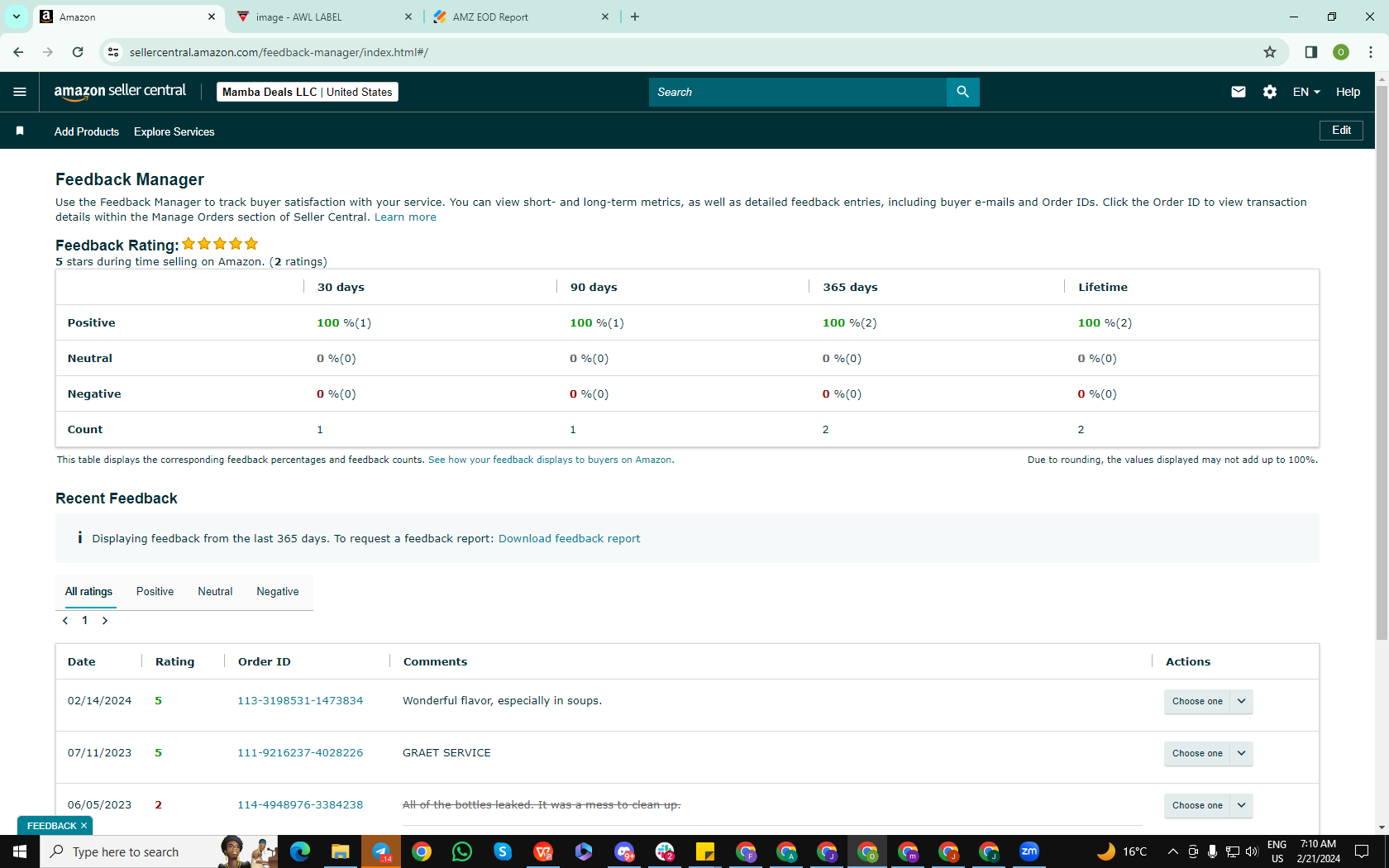
Task: Open a new browser tab
Action: coord(635,17)
